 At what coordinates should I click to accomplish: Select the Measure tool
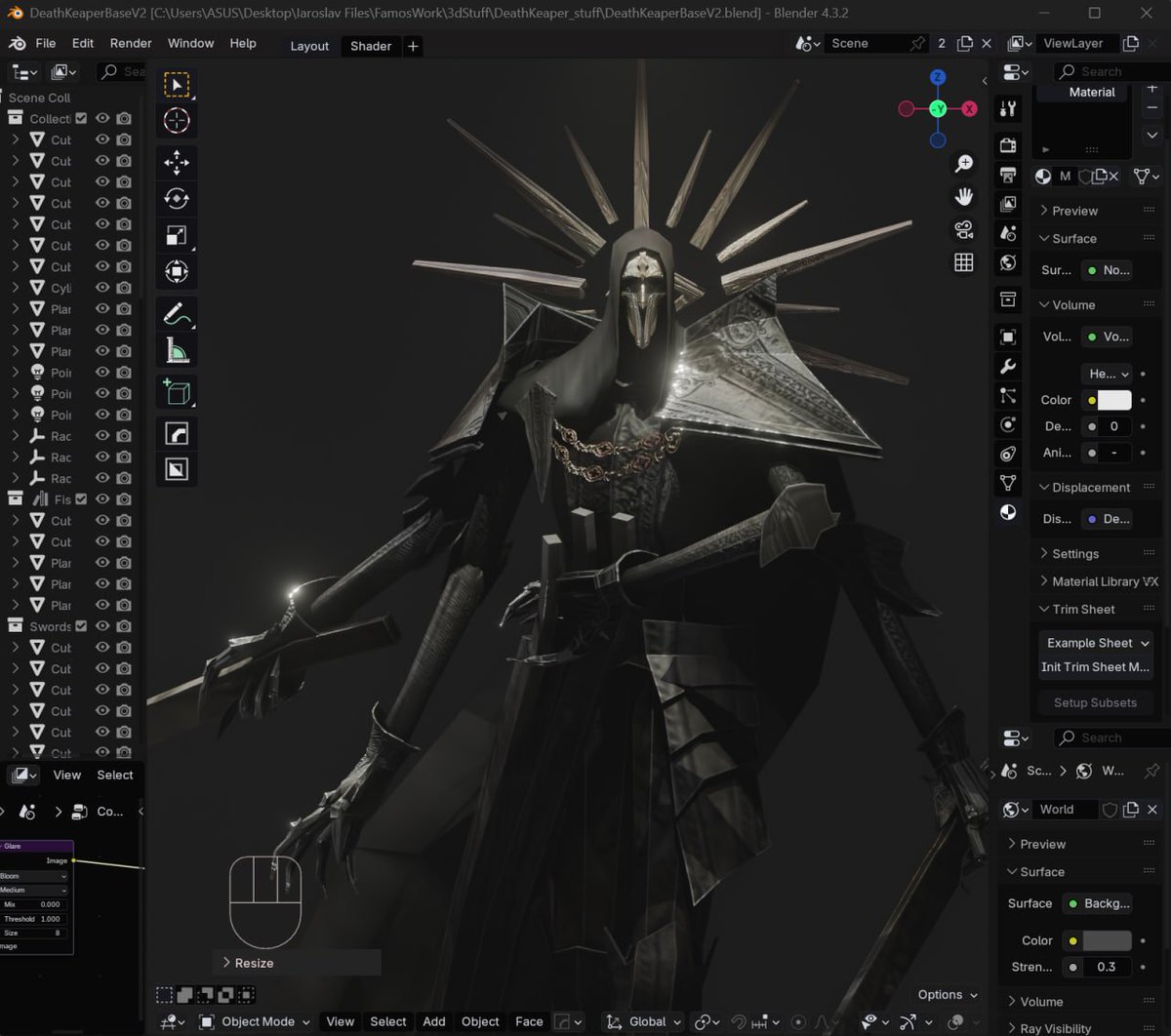pos(177,350)
